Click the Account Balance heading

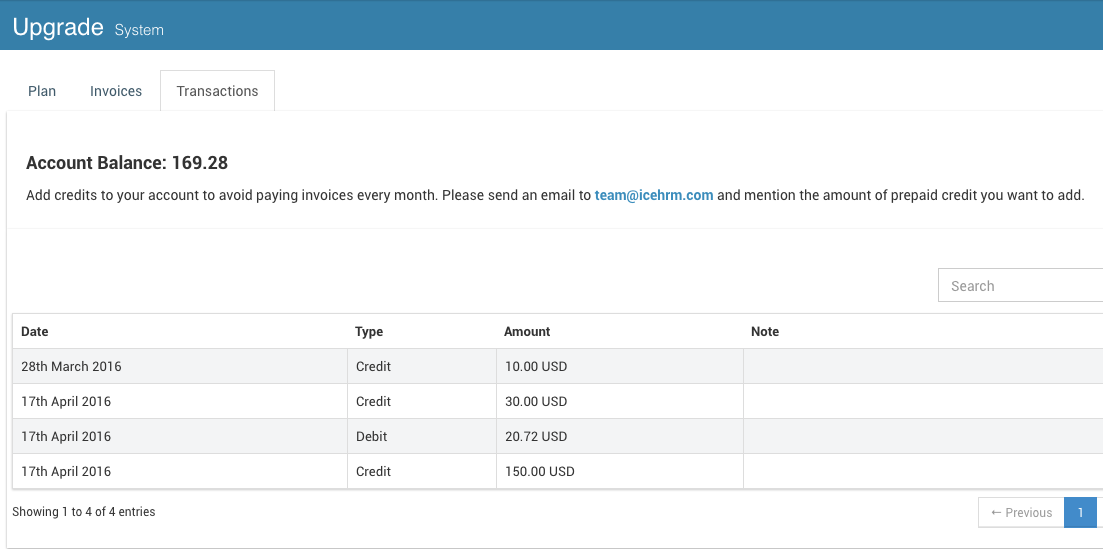127,163
